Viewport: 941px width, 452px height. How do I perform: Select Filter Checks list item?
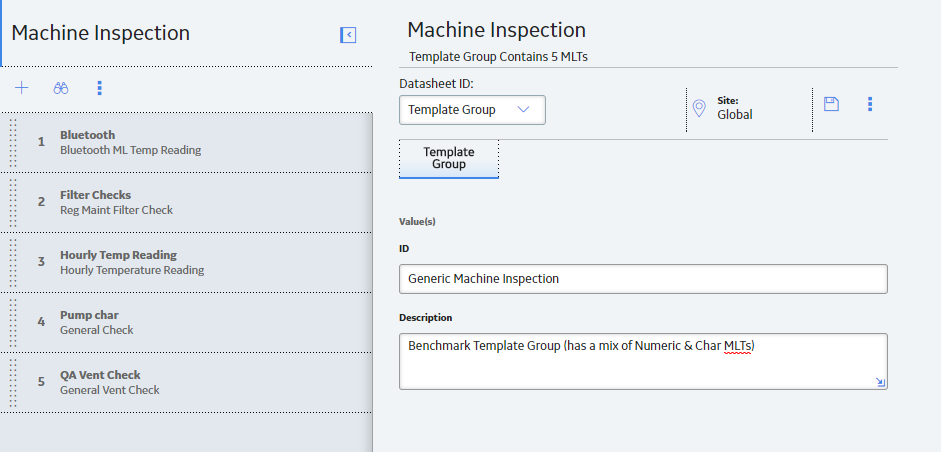(186, 203)
